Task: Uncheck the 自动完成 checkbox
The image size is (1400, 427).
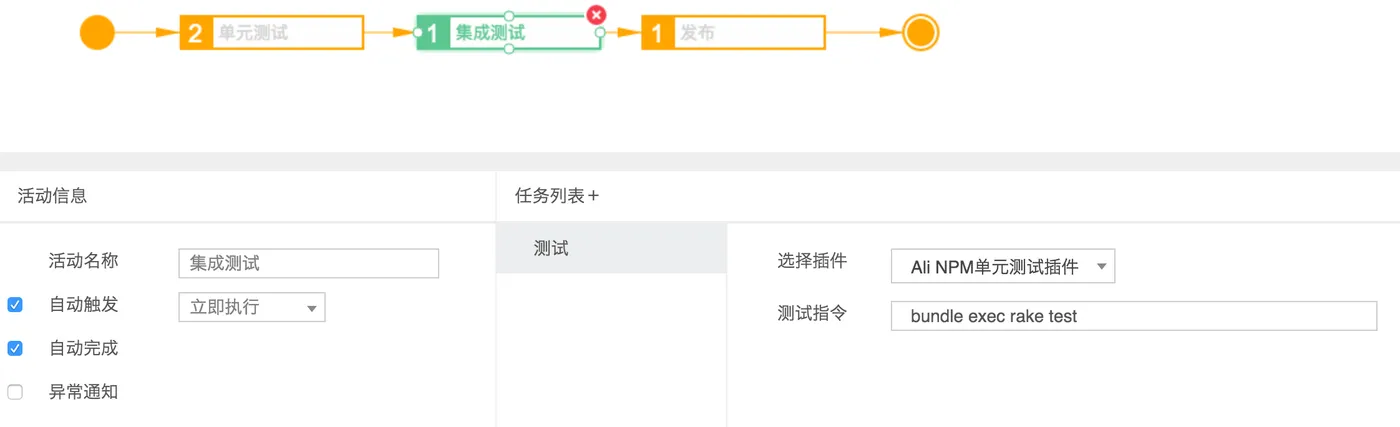Action: [x=15, y=348]
